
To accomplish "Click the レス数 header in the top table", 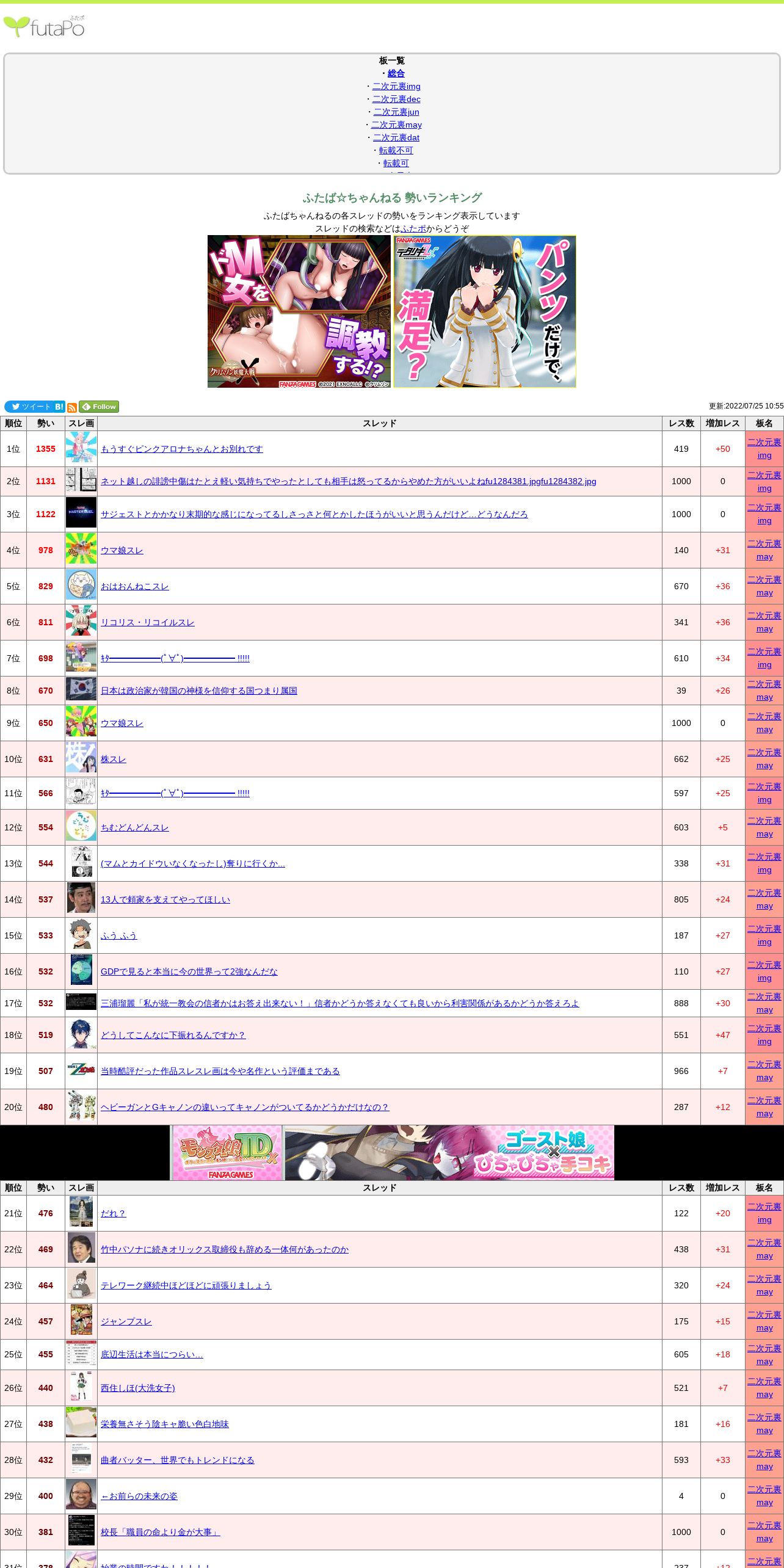I will pyautogui.click(x=681, y=423).
